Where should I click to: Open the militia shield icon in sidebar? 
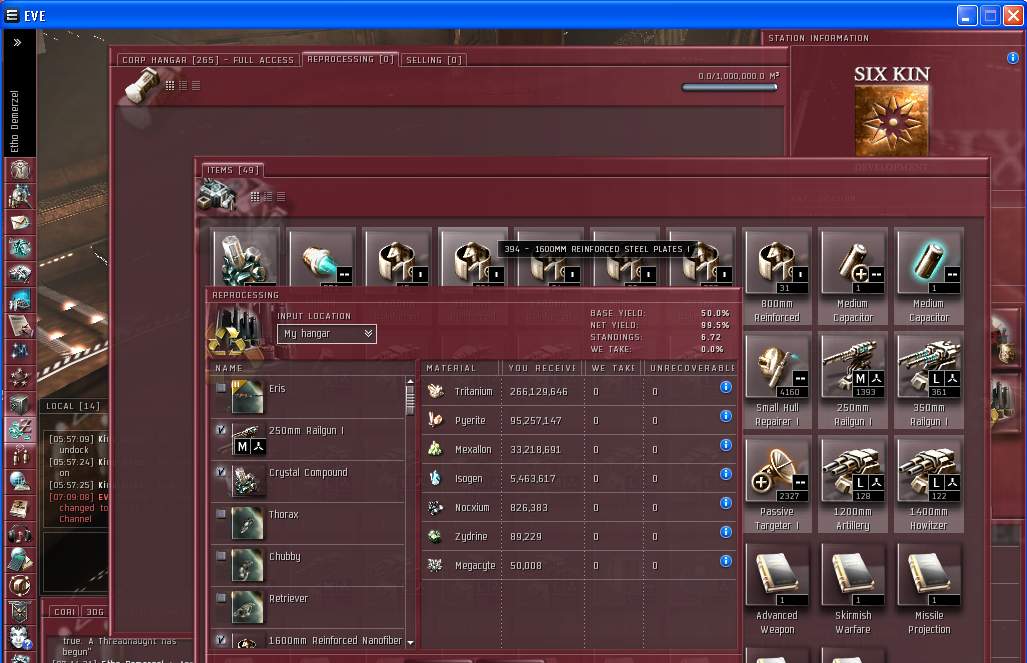click(x=20, y=611)
